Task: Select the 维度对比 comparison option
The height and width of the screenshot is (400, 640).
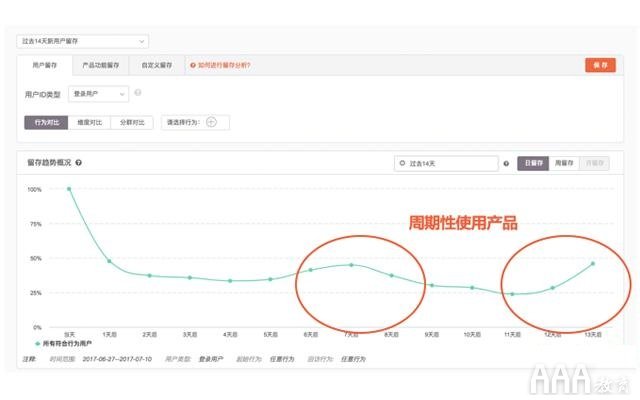Action: (x=89, y=122)
